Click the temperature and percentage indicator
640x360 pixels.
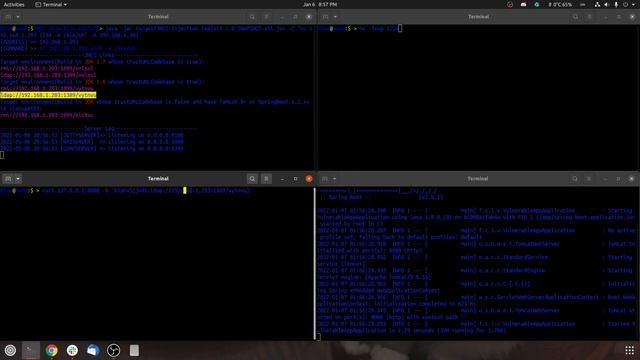pos(560,4)
